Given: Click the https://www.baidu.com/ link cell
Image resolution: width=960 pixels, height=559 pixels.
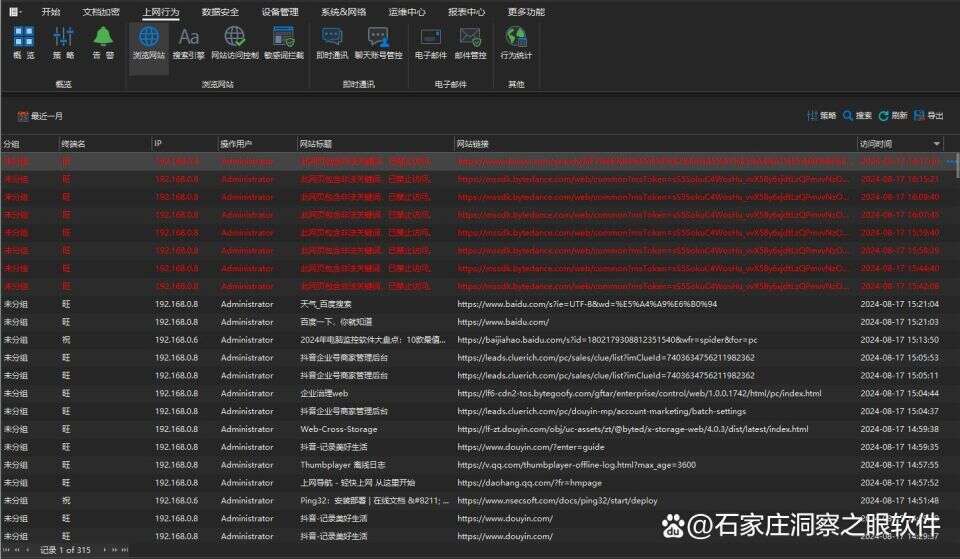Looking at the screenshot, I should (x=503, y=322).
